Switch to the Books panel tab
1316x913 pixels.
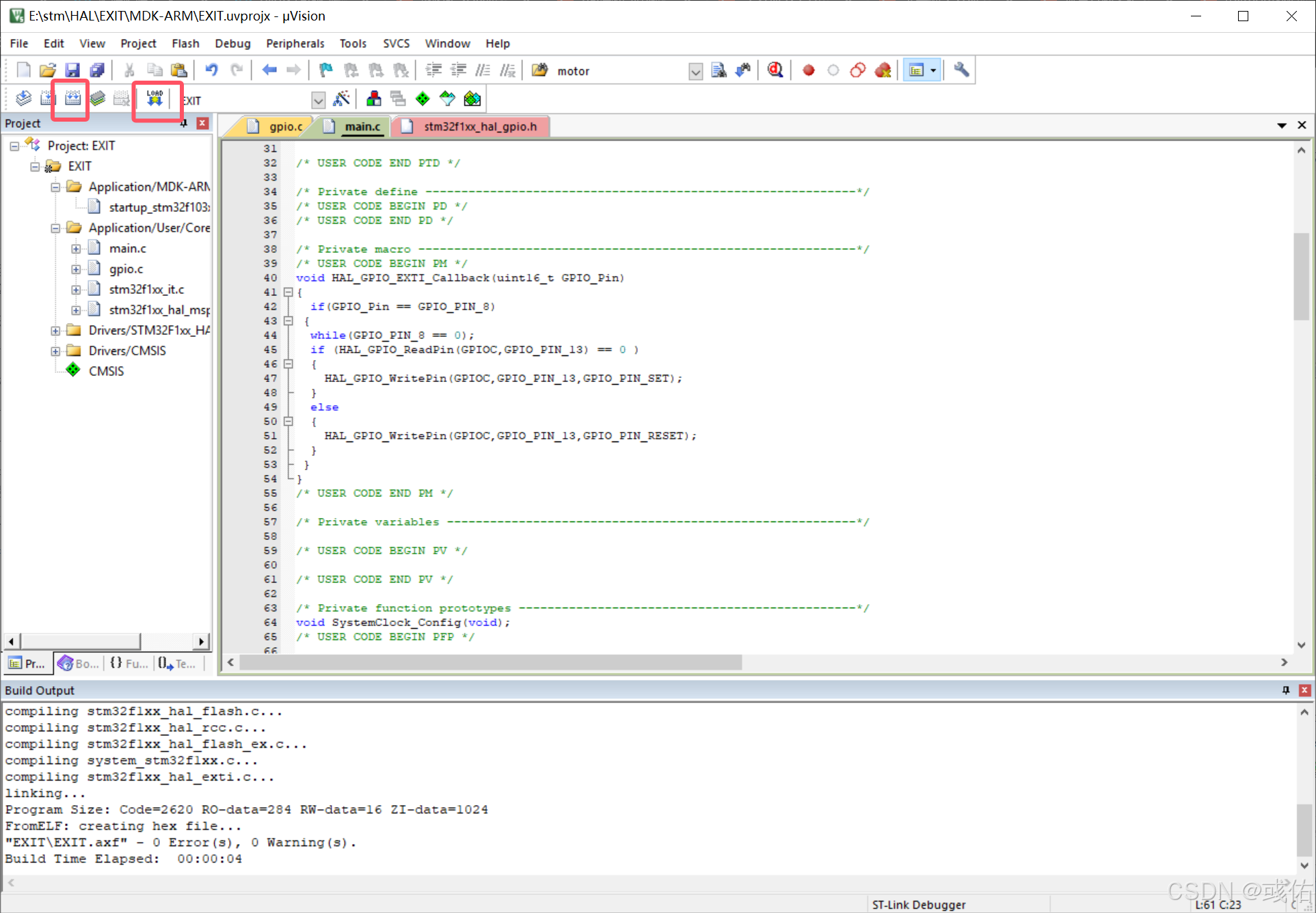coord(79,664)
